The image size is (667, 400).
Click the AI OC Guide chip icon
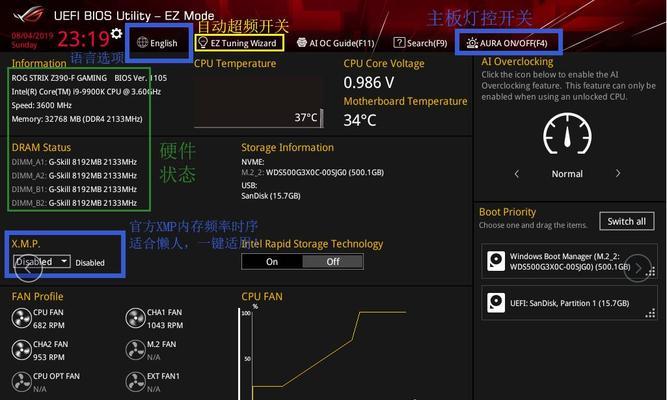[x=302, y=43]
